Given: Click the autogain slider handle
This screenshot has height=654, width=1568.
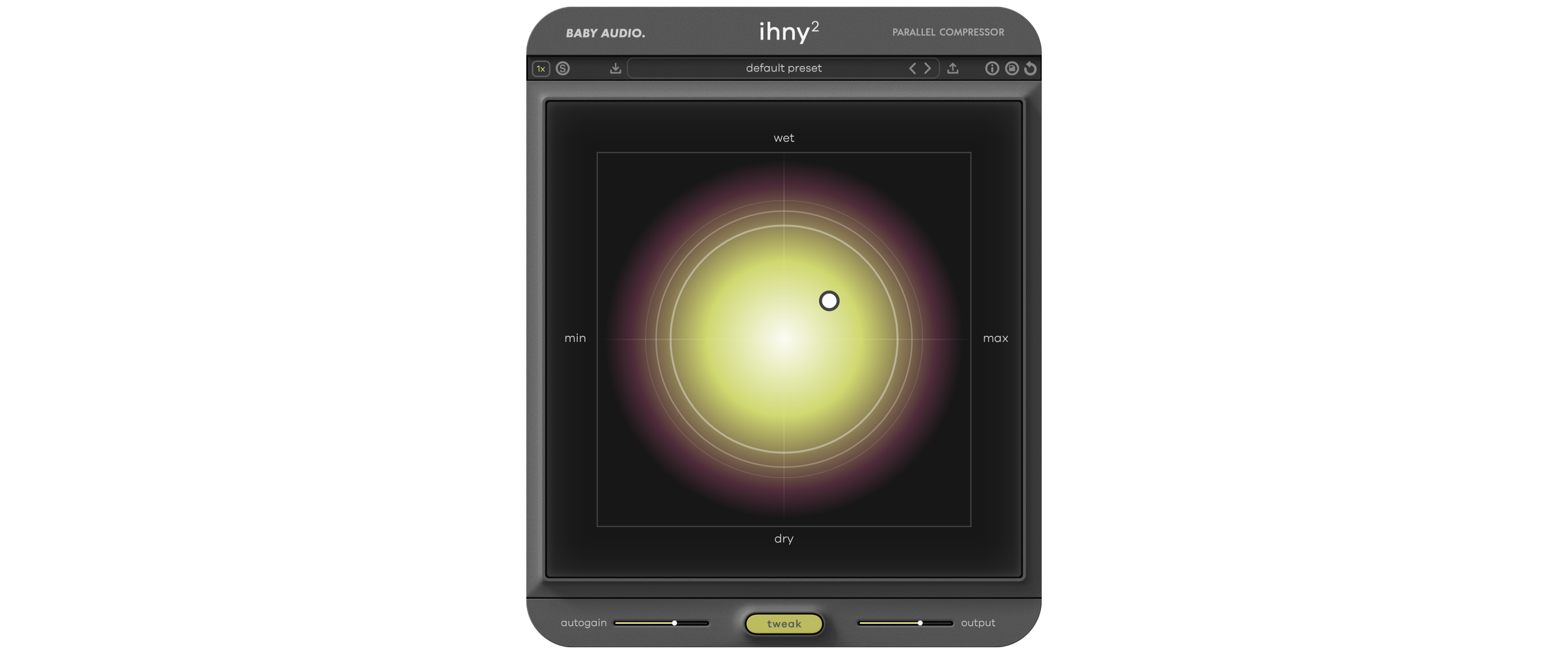Looking at the screenshot, I should click(674, 623).
